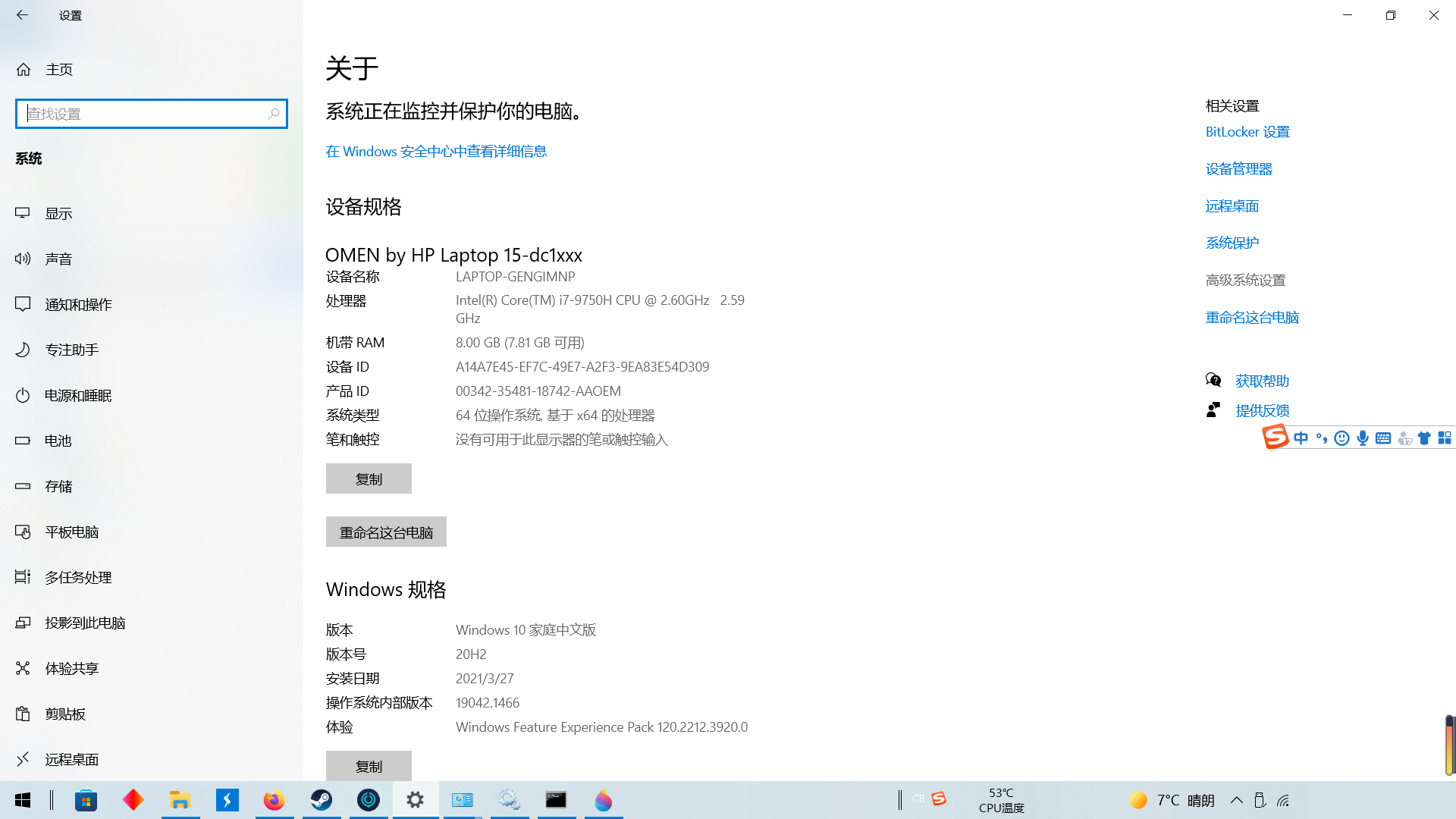Open the 存储 settings page

tap(152, 486)
